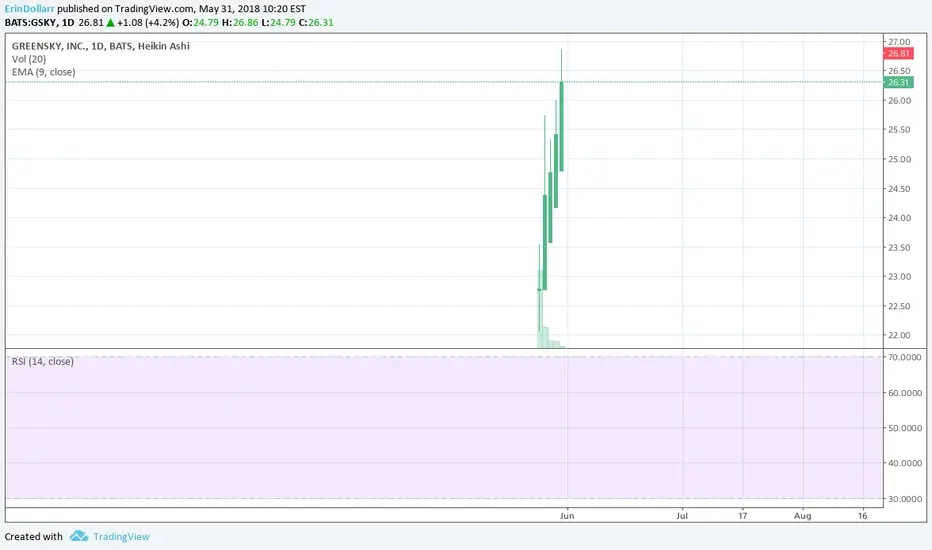Click the 40.0000 RSI axis label
This screenshot has width=932, height=550.
[x=905, y=463]
